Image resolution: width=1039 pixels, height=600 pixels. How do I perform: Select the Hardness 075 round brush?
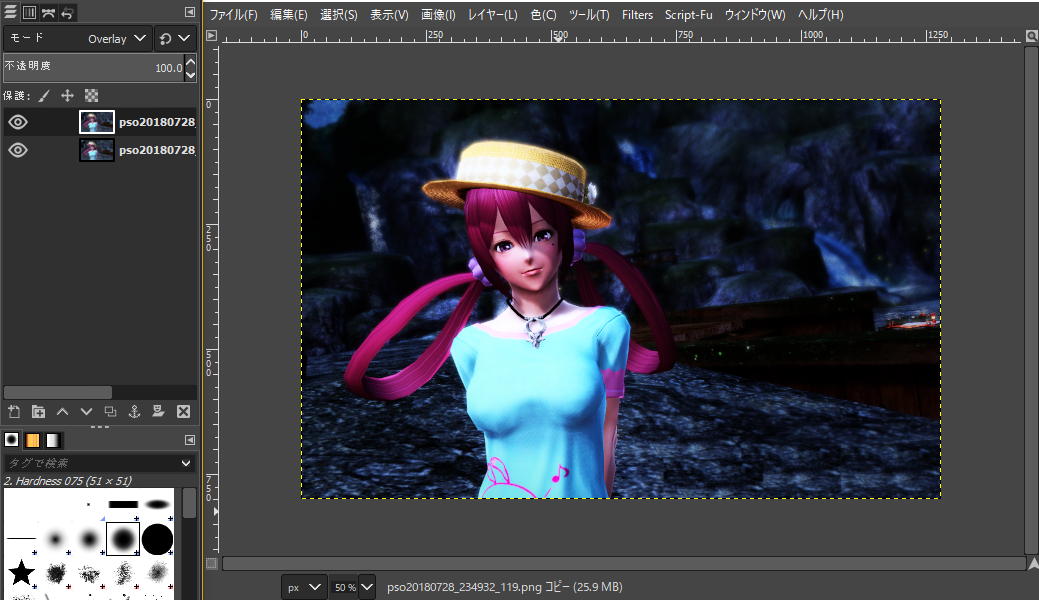123,538
